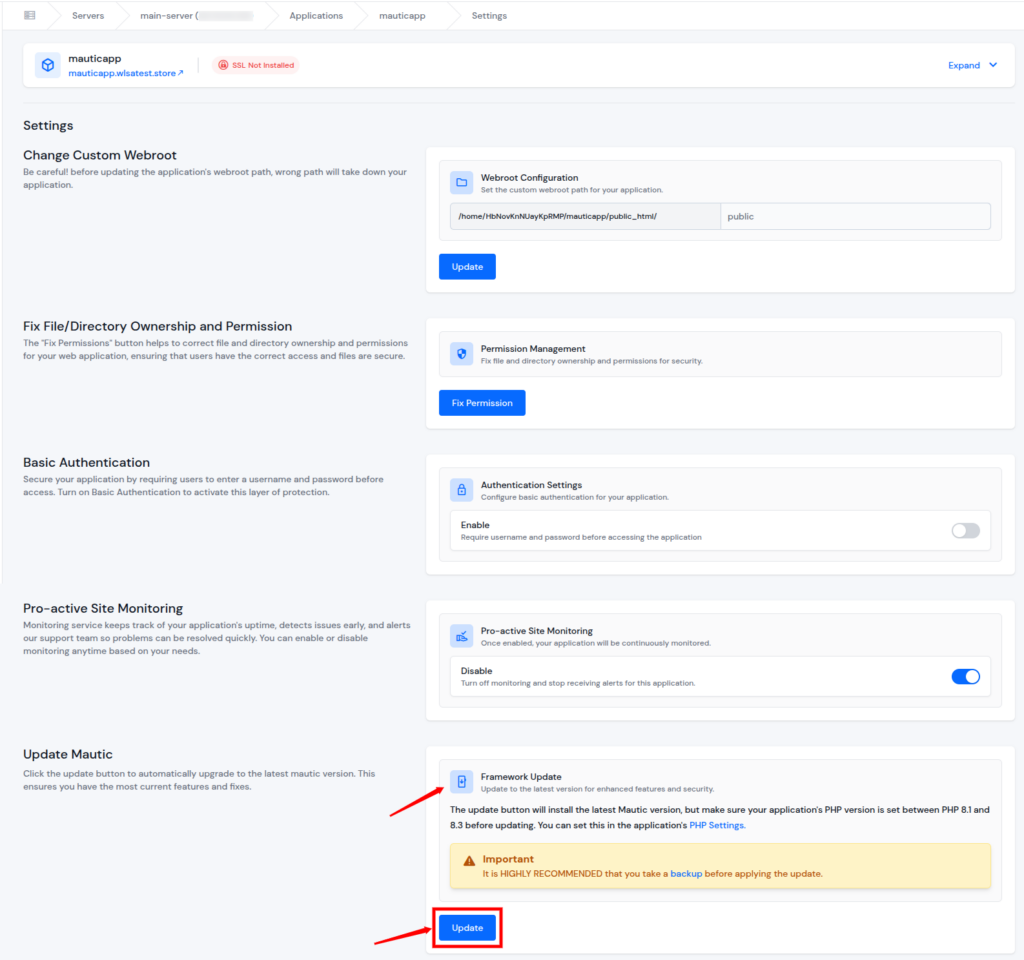Click the public webroot input field
Screen dimensions: 1024x960
point(855,216)
